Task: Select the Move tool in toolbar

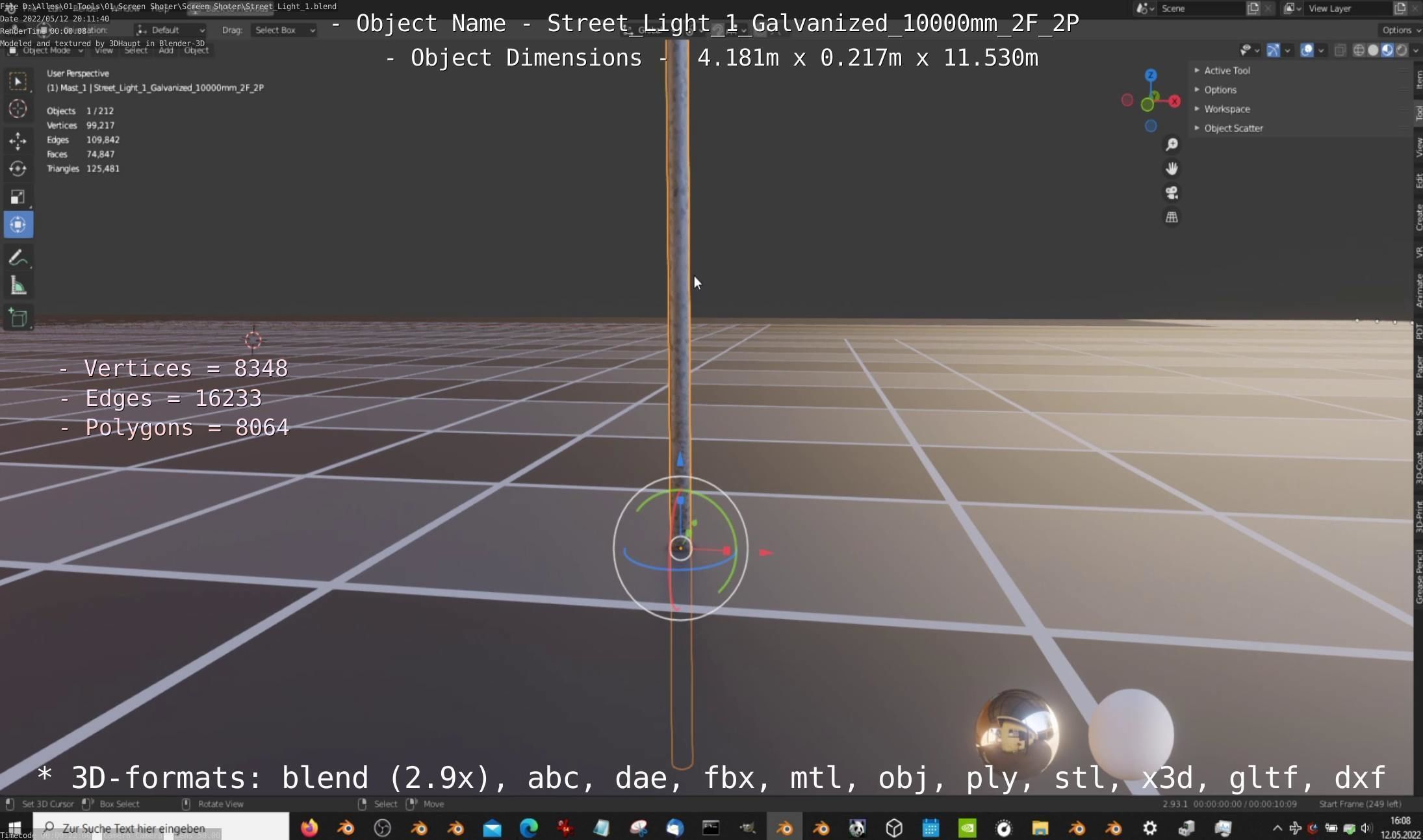Action: (18, 140)
